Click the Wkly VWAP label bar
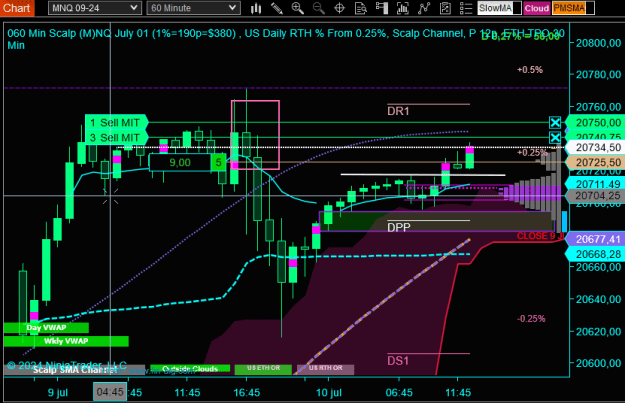Viewport: 625px width, 403px height. (66, 341)
